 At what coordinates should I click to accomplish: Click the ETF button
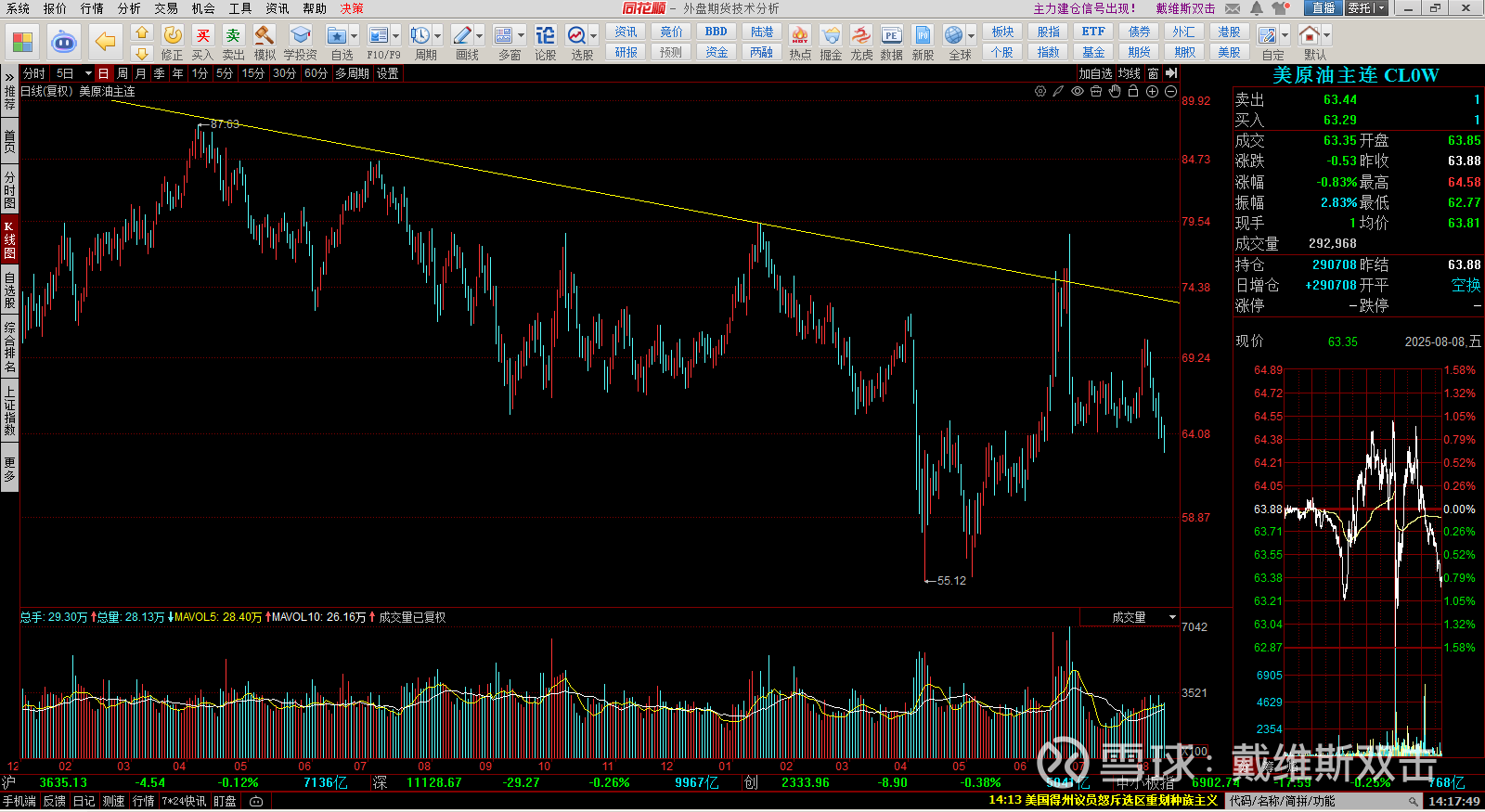pyautogui.click(x=1093, y=32)
